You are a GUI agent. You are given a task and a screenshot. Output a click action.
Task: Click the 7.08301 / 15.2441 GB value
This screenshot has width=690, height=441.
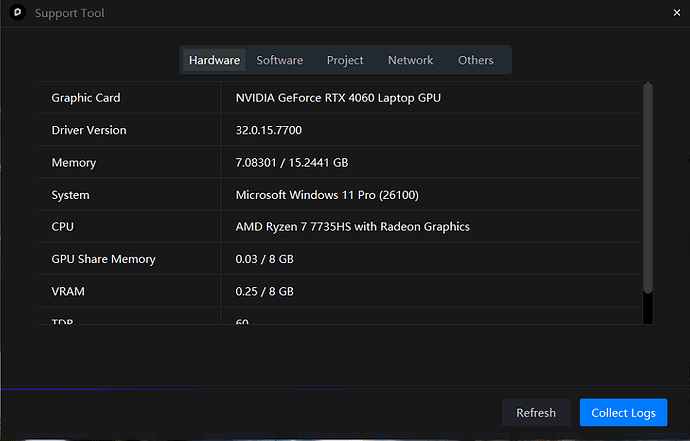point(292,163)
